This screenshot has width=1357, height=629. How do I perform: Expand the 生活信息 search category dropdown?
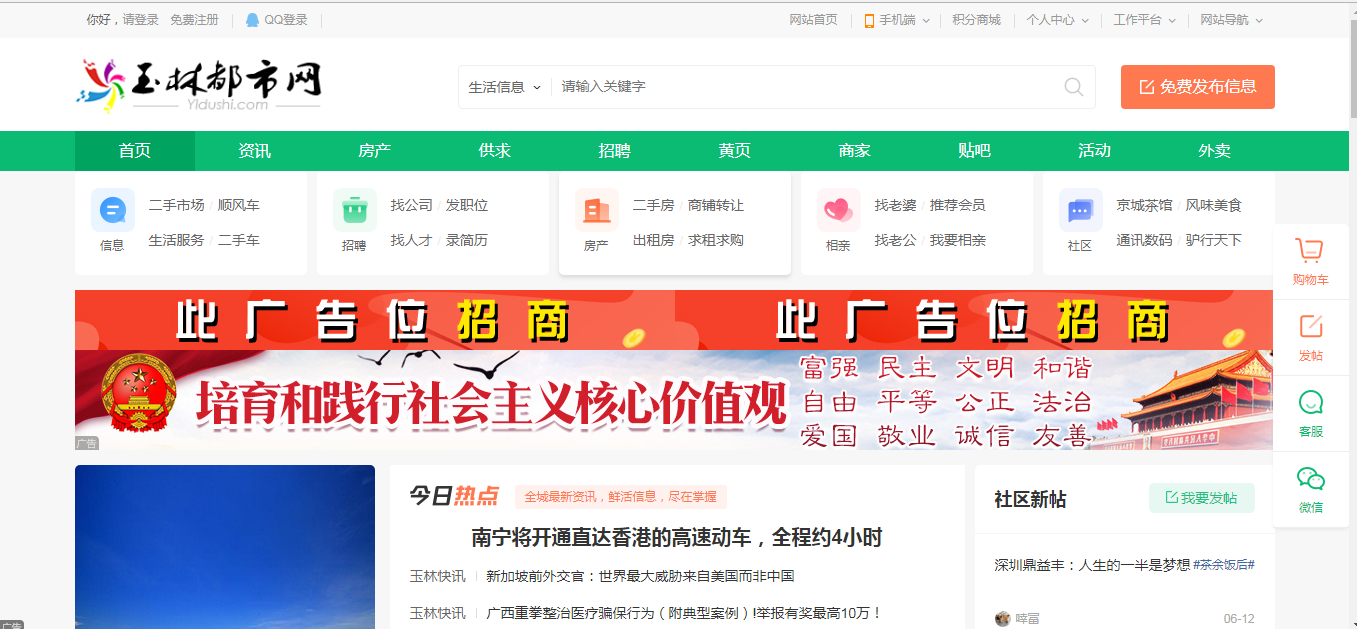pyautogui.click(x=505, y=87)
